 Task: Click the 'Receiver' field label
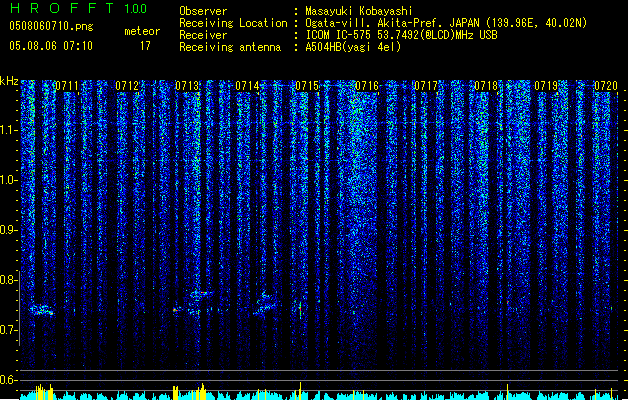point(203,35)
